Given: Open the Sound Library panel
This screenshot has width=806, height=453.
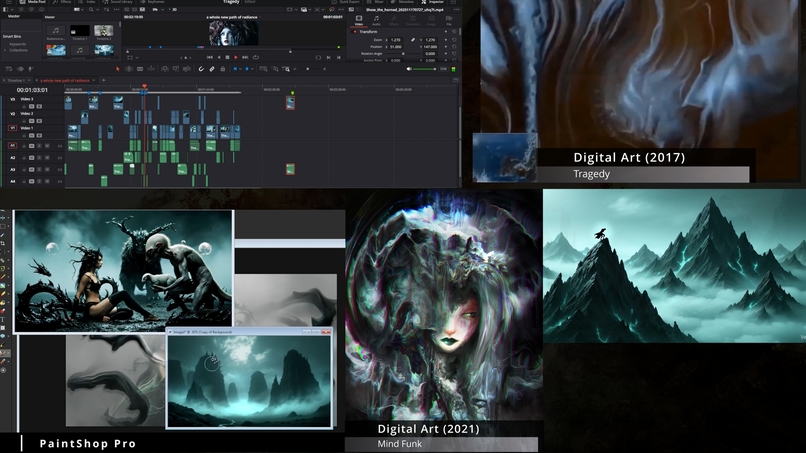Looking at the screenshot, I should click(117, 2).
